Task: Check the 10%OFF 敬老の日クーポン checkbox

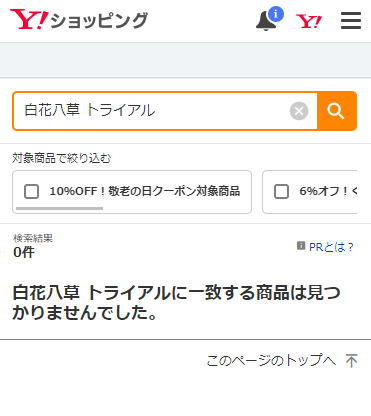Action: (32, 192)
